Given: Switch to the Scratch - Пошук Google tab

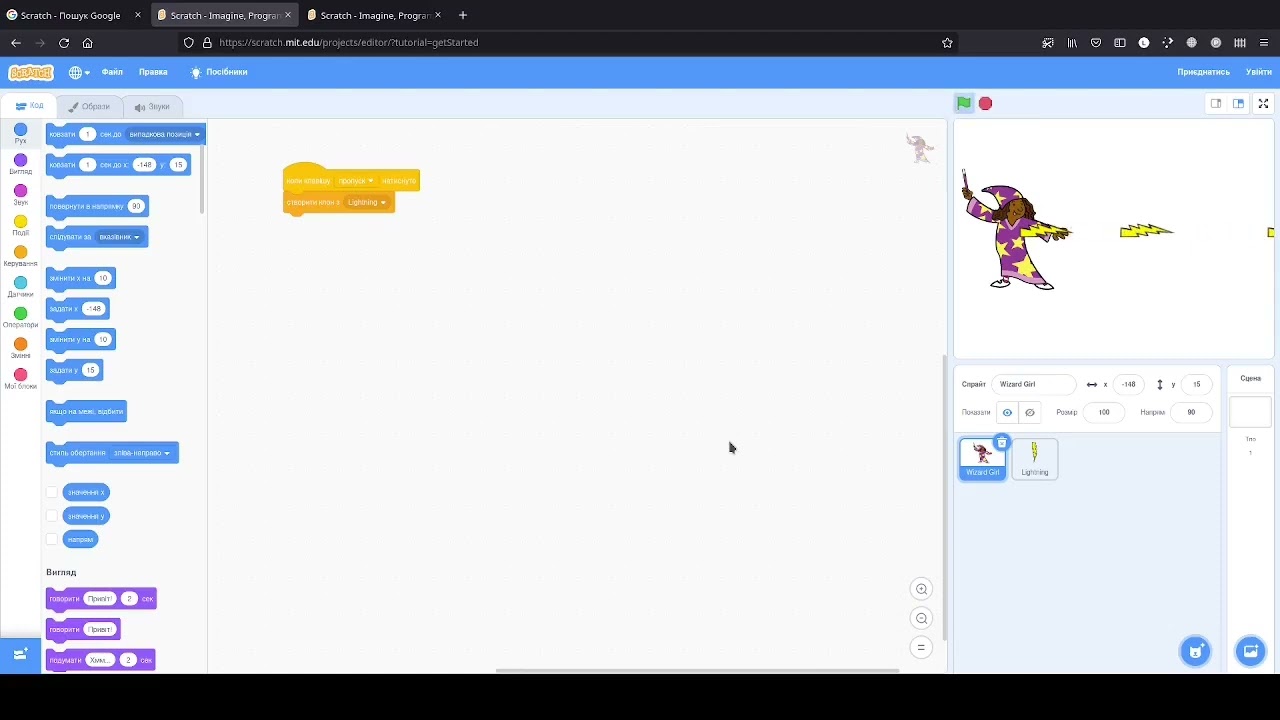Looking at the screenshot, I should (73, 15).
